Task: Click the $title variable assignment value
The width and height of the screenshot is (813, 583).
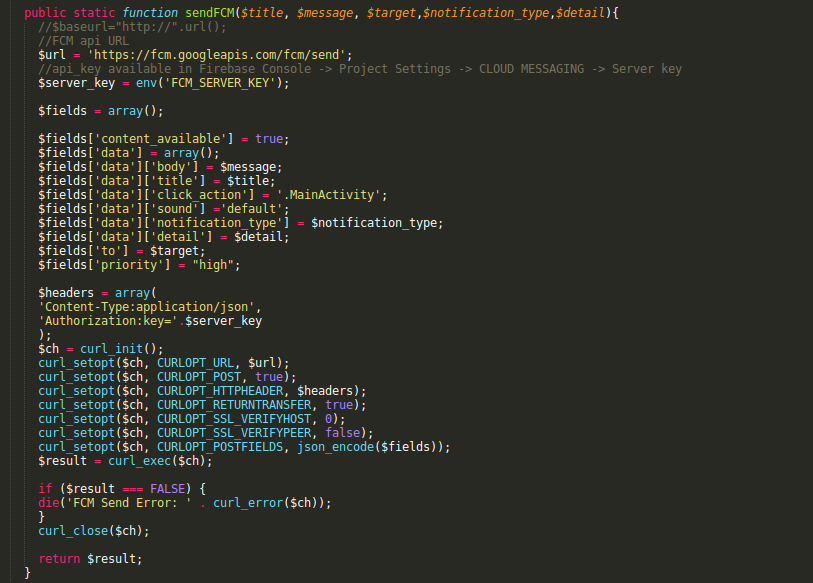Action: coord(248,181)
